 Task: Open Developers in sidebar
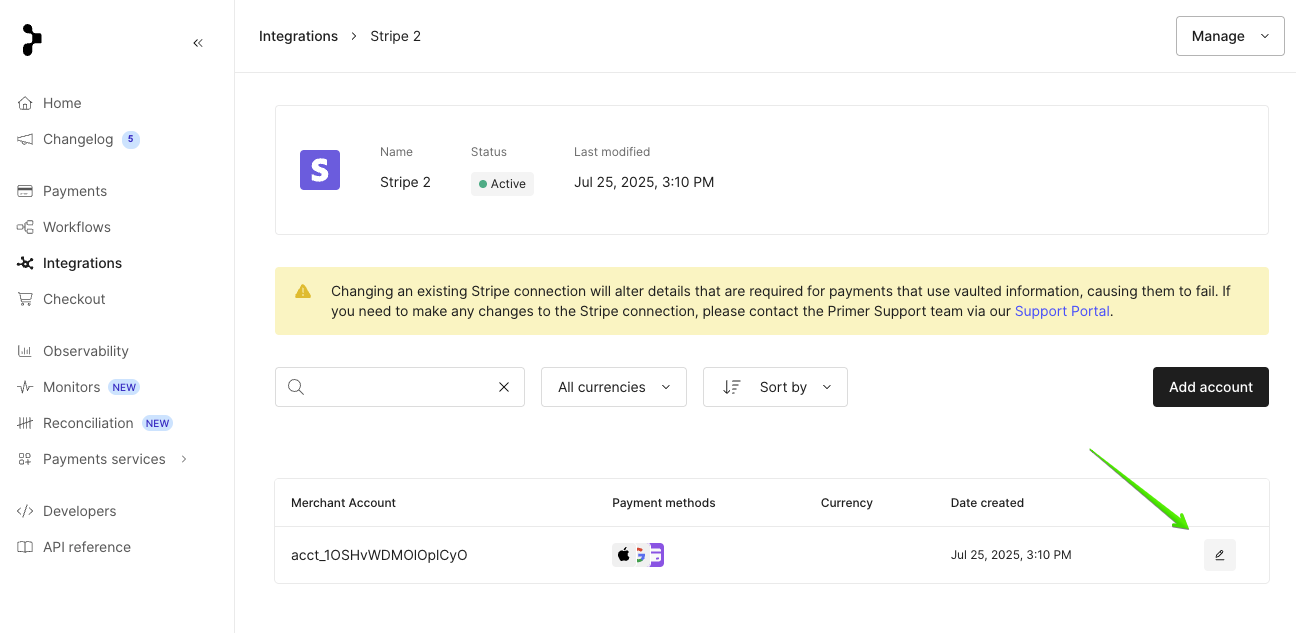pyautogui.click(x=80, y=511)
